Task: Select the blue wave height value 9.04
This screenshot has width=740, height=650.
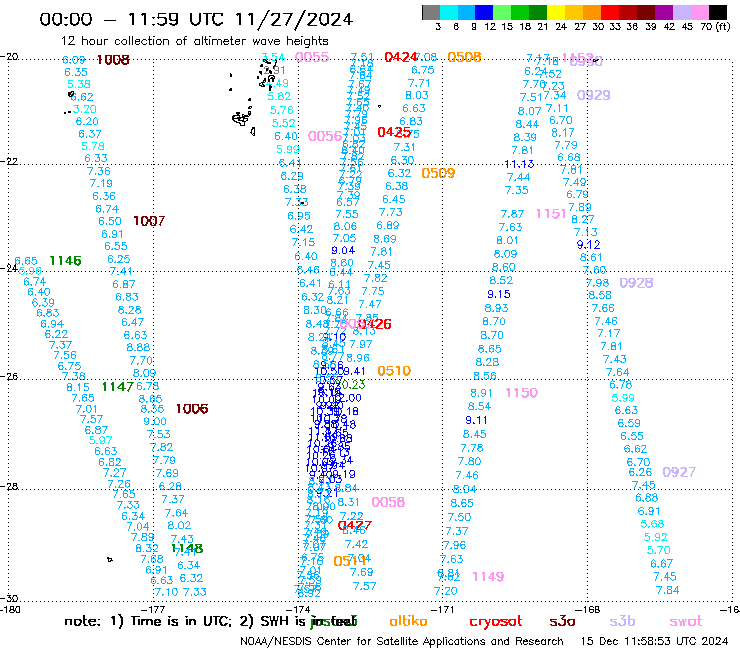Action: point(343,251)
